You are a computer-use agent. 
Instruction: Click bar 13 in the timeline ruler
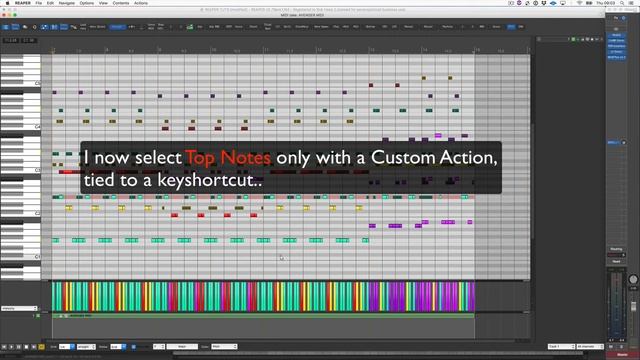pos(371,50)
